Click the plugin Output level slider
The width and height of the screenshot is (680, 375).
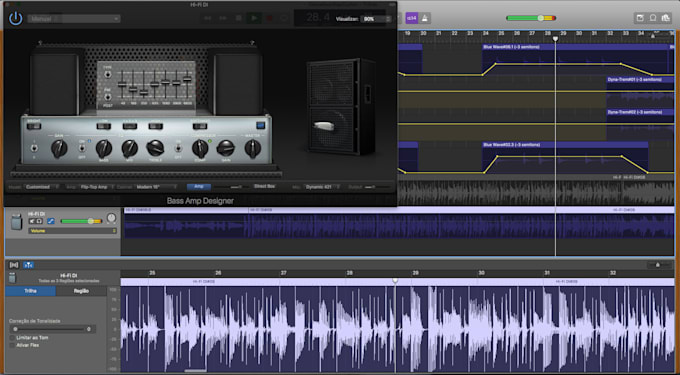[x=376, y=187]
